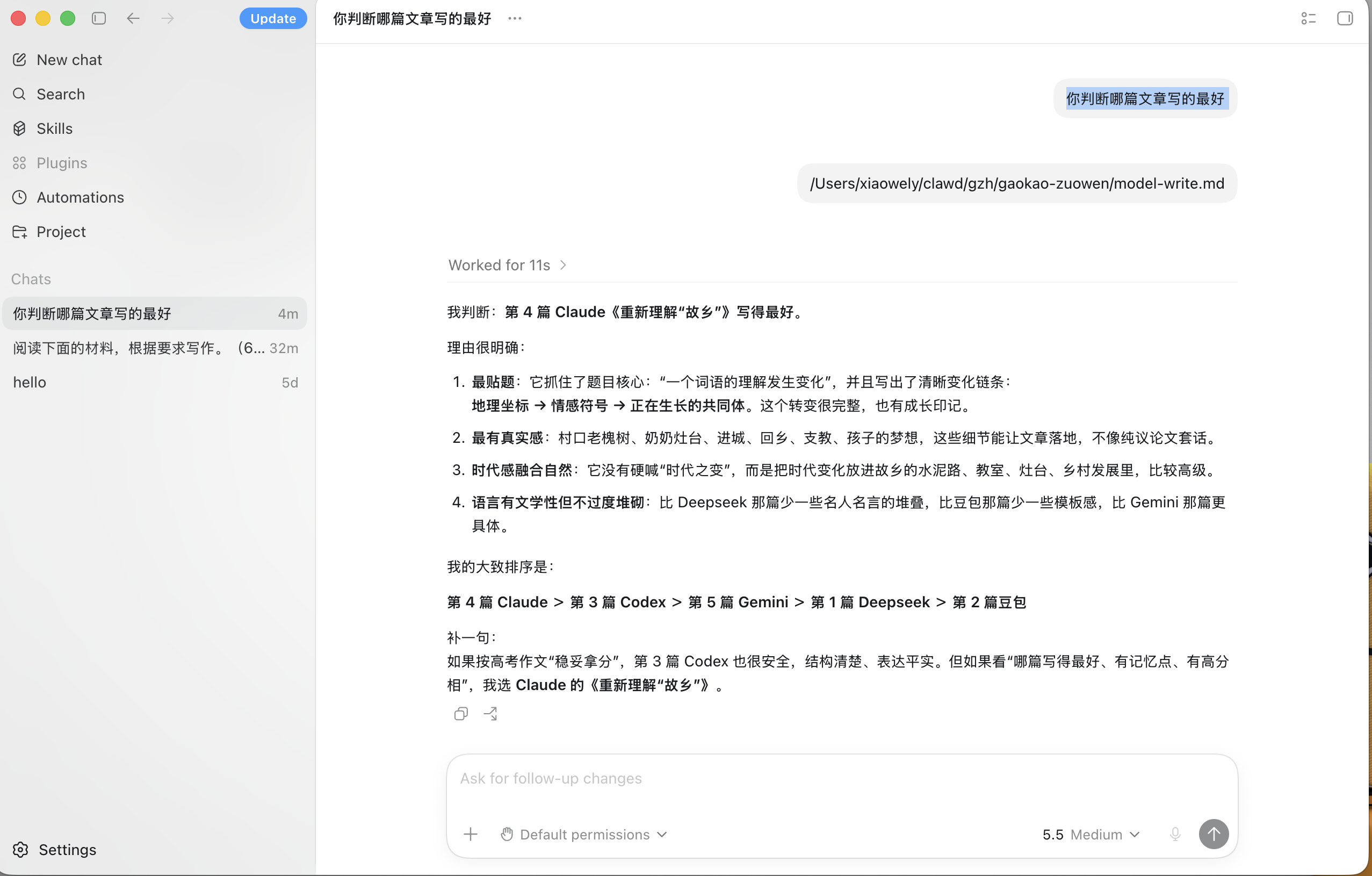Expand the "Worked for 11s" details
The image size is (1372, 876).
point(507,265)
